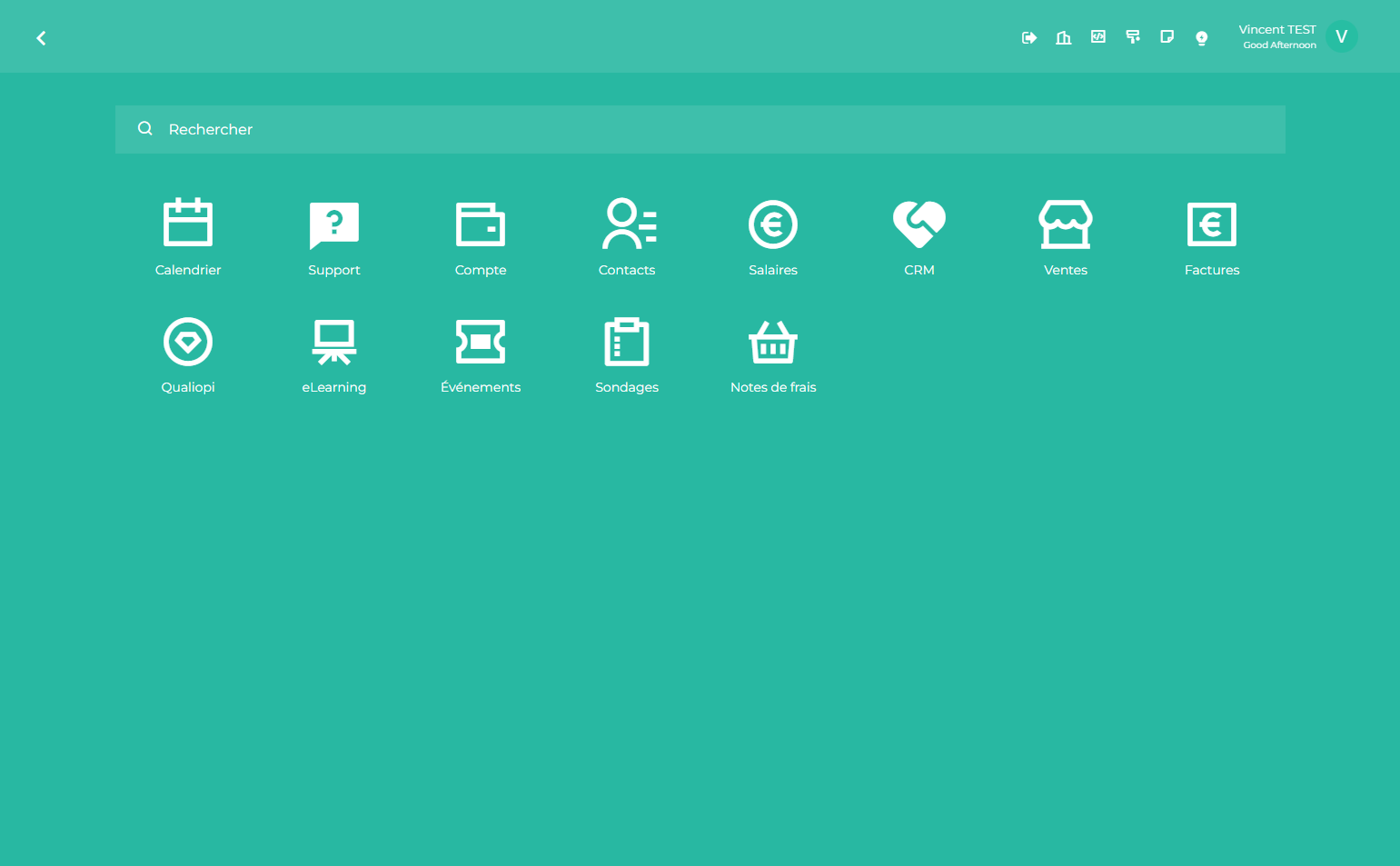Open the Sondages clipboard app
This screenshot has height=866, width=1400.
(627, 354)
